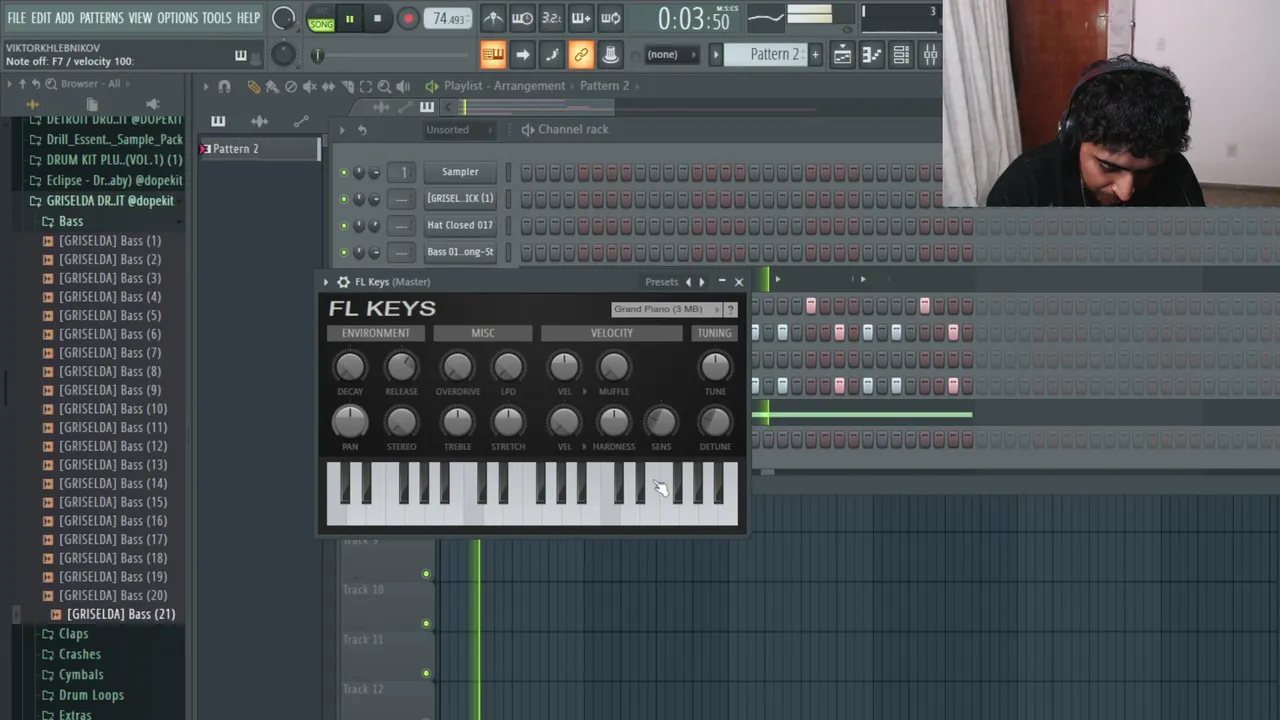
Task: Toggle the link/multilink to controllers icon
Action: pyautogui.click(x=581, y=55)
